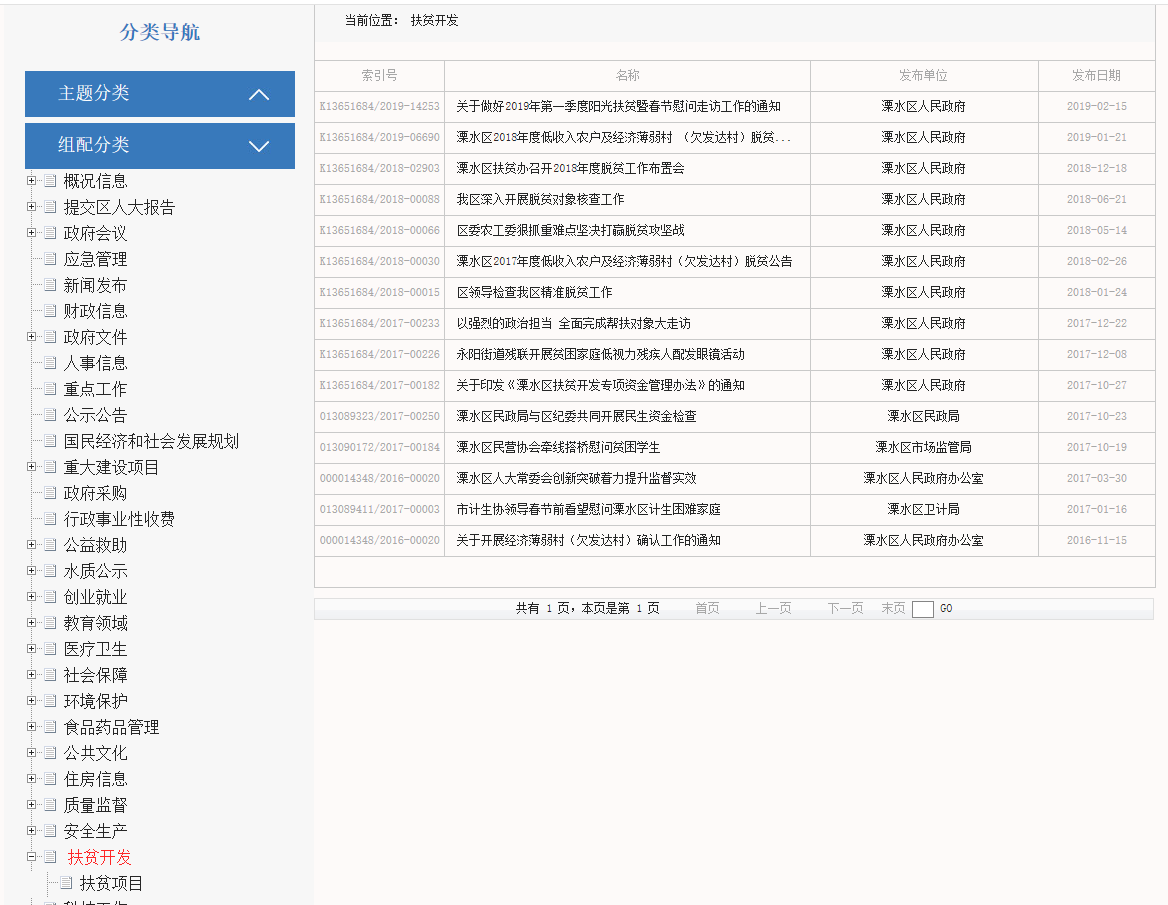Click the page icon beside 政府采购
This screenshot has height=905, width=1168.
point(50,493)
